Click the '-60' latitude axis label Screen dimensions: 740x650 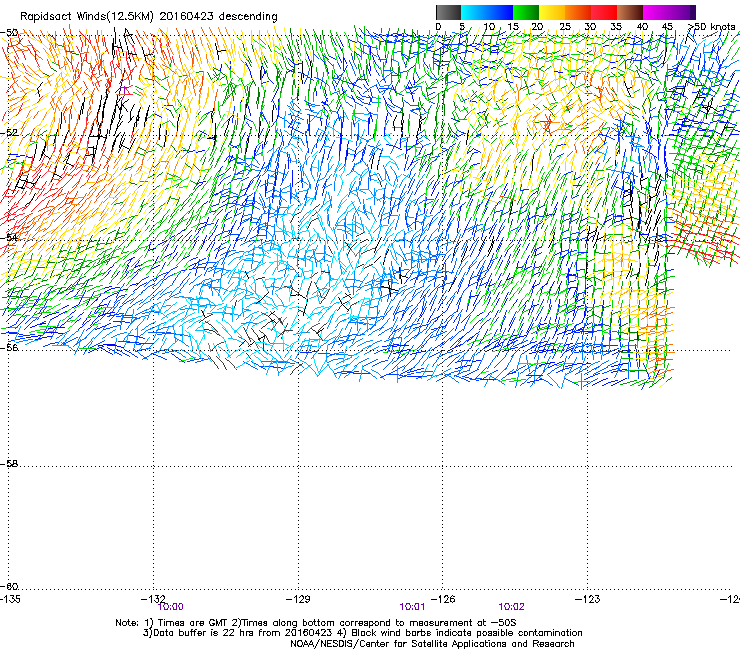point(9,586)
